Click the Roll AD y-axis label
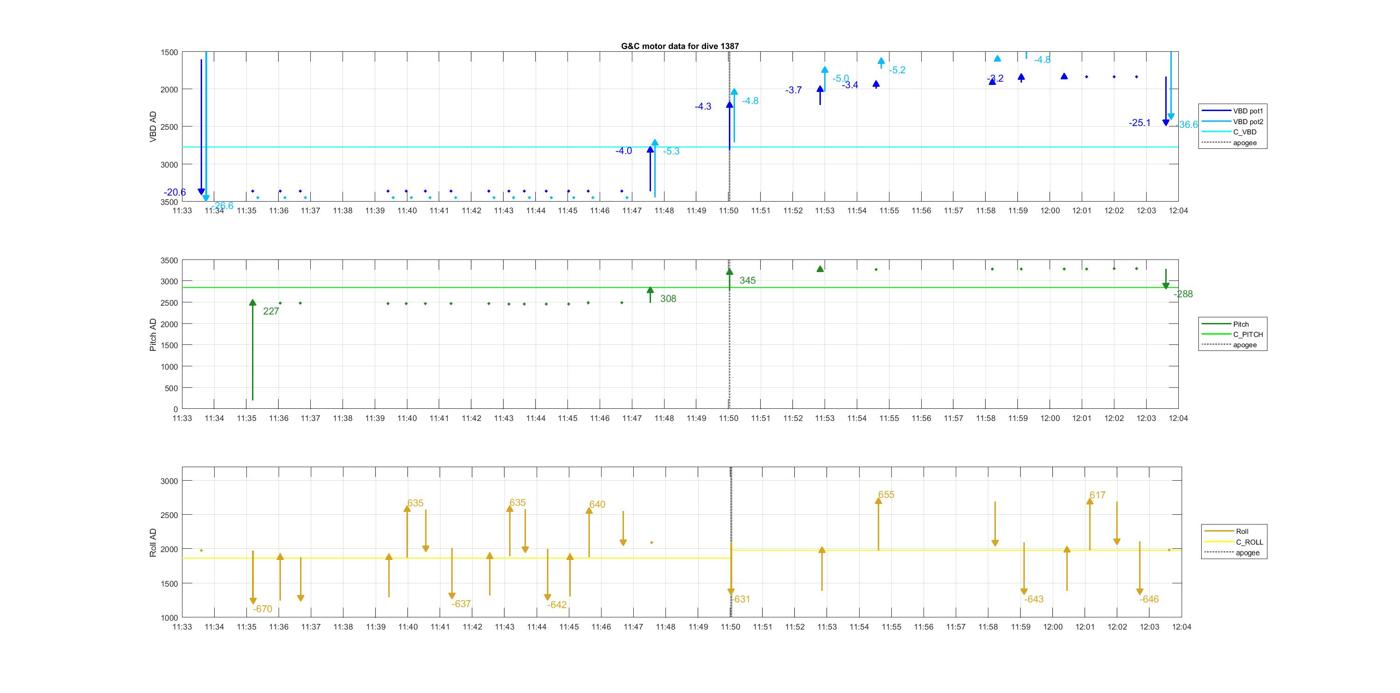The image size is (1400, 693). [x=153, y=541]
